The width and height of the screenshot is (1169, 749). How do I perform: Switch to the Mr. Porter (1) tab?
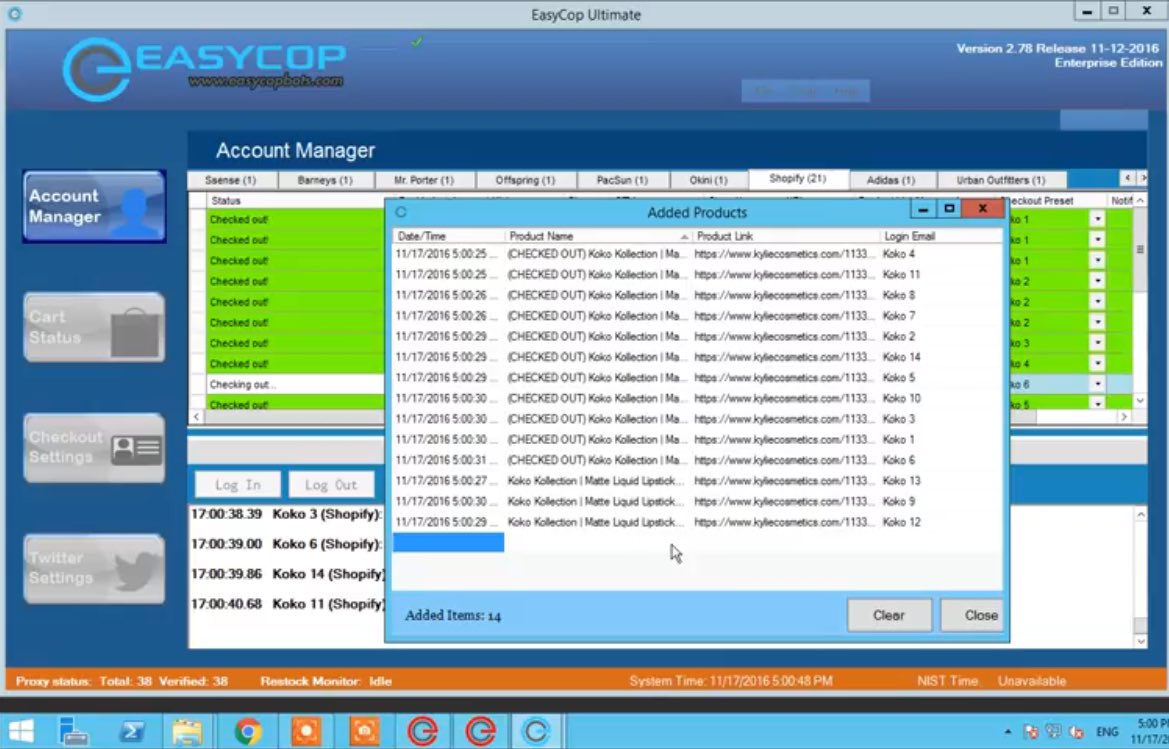pyautogui.click(x=424, y=180)
